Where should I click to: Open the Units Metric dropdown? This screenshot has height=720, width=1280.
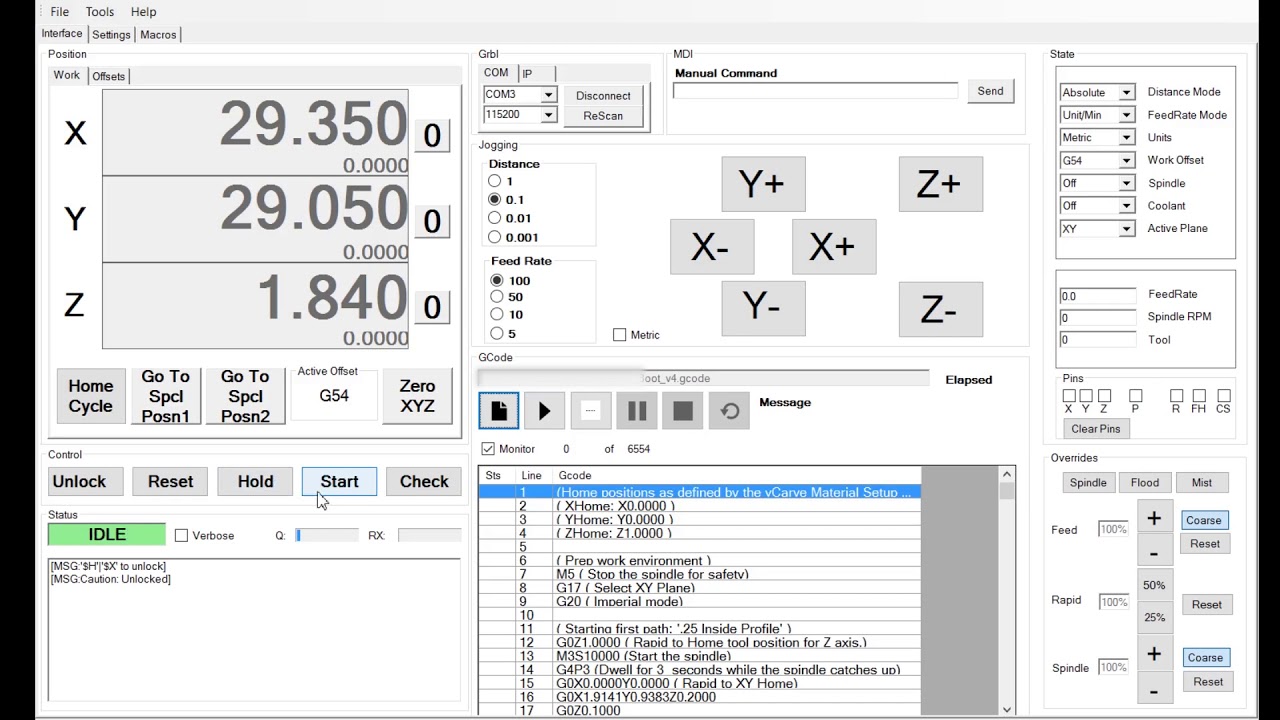coord(1126,138)
